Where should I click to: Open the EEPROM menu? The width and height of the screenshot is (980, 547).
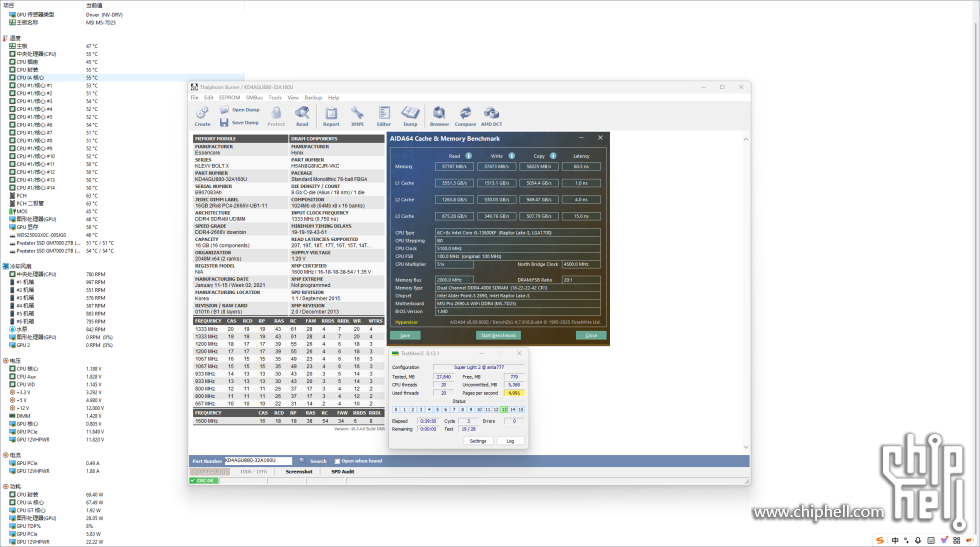pos(229,98)
